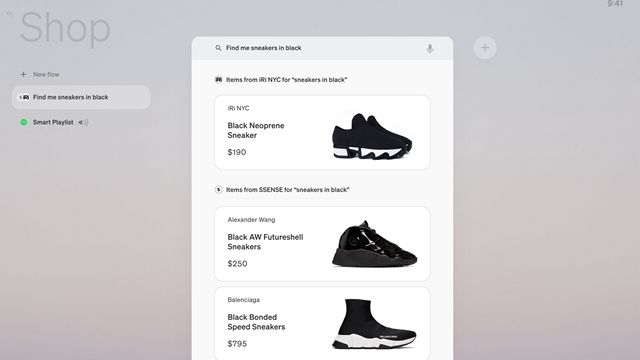Click the microphone icon in search bar
The width and height of the screenshot is (640, 360).
(x=430, y=49)
